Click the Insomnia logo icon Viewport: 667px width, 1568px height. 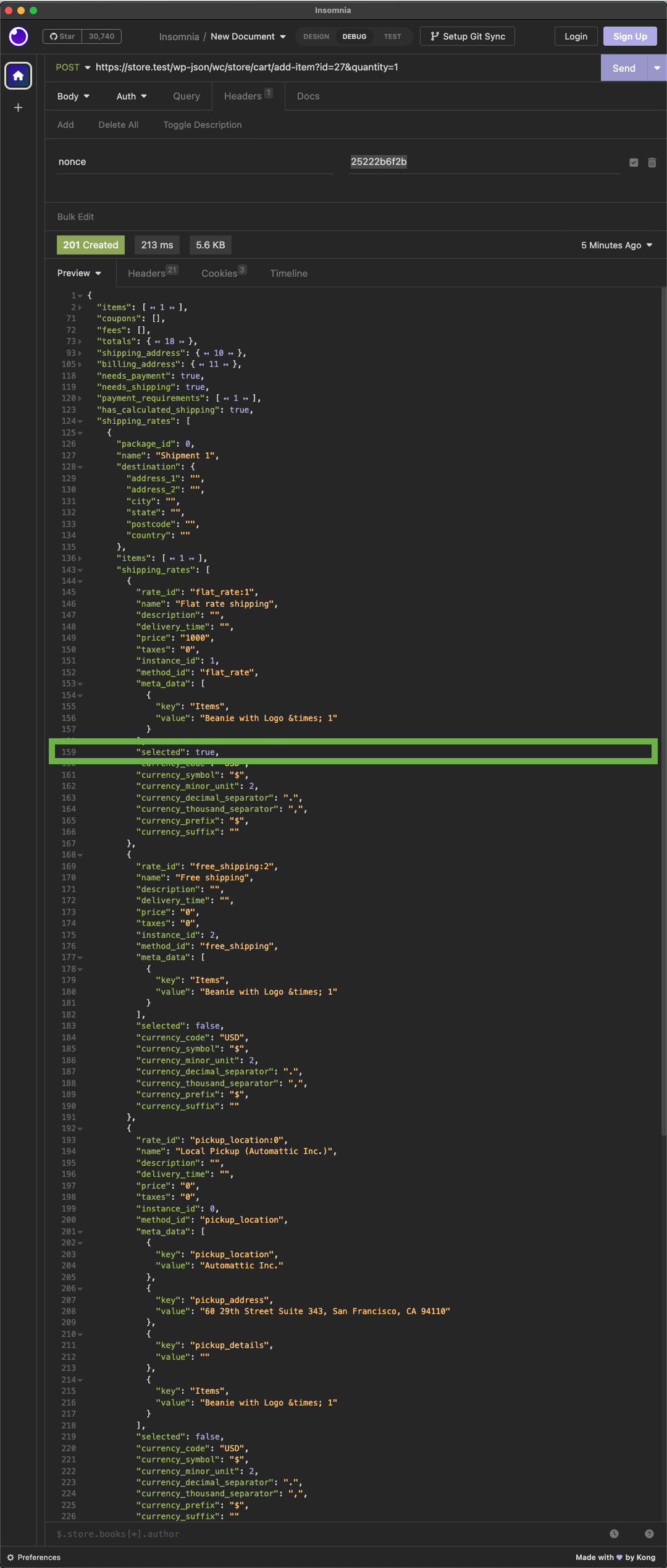(x=19, y=36)
